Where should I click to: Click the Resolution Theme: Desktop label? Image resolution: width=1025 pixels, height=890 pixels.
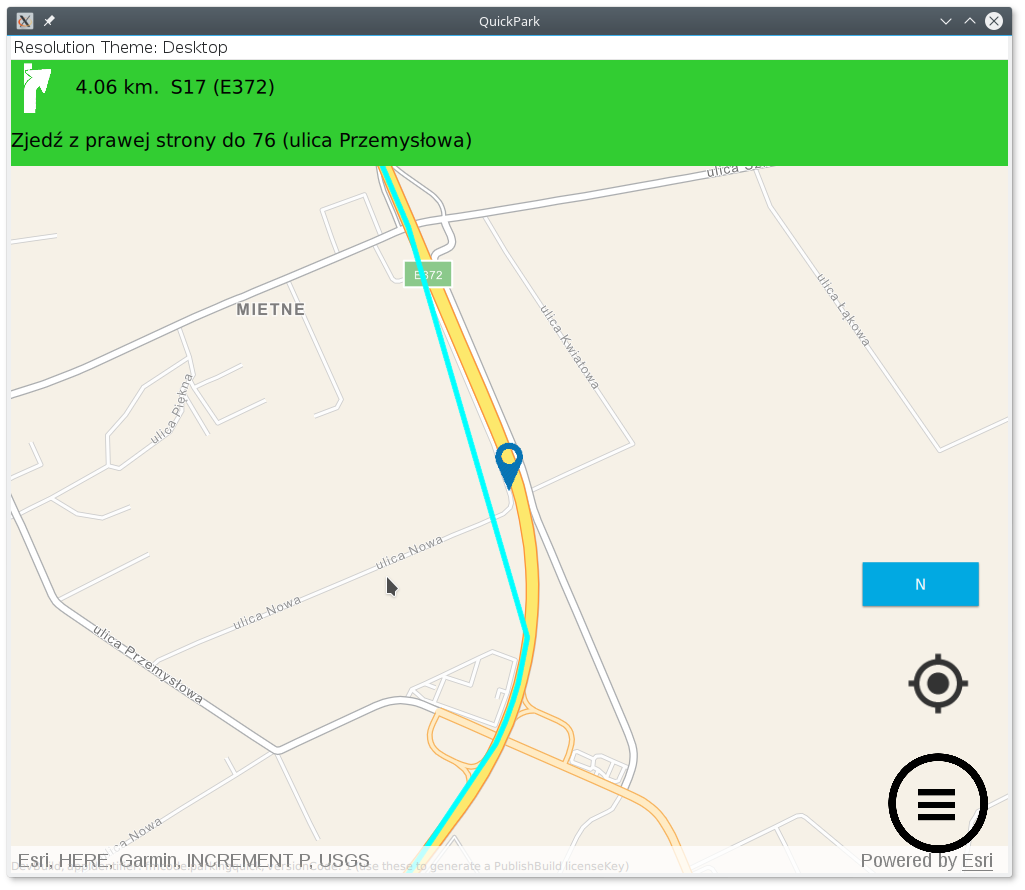[x=120, y=47]
